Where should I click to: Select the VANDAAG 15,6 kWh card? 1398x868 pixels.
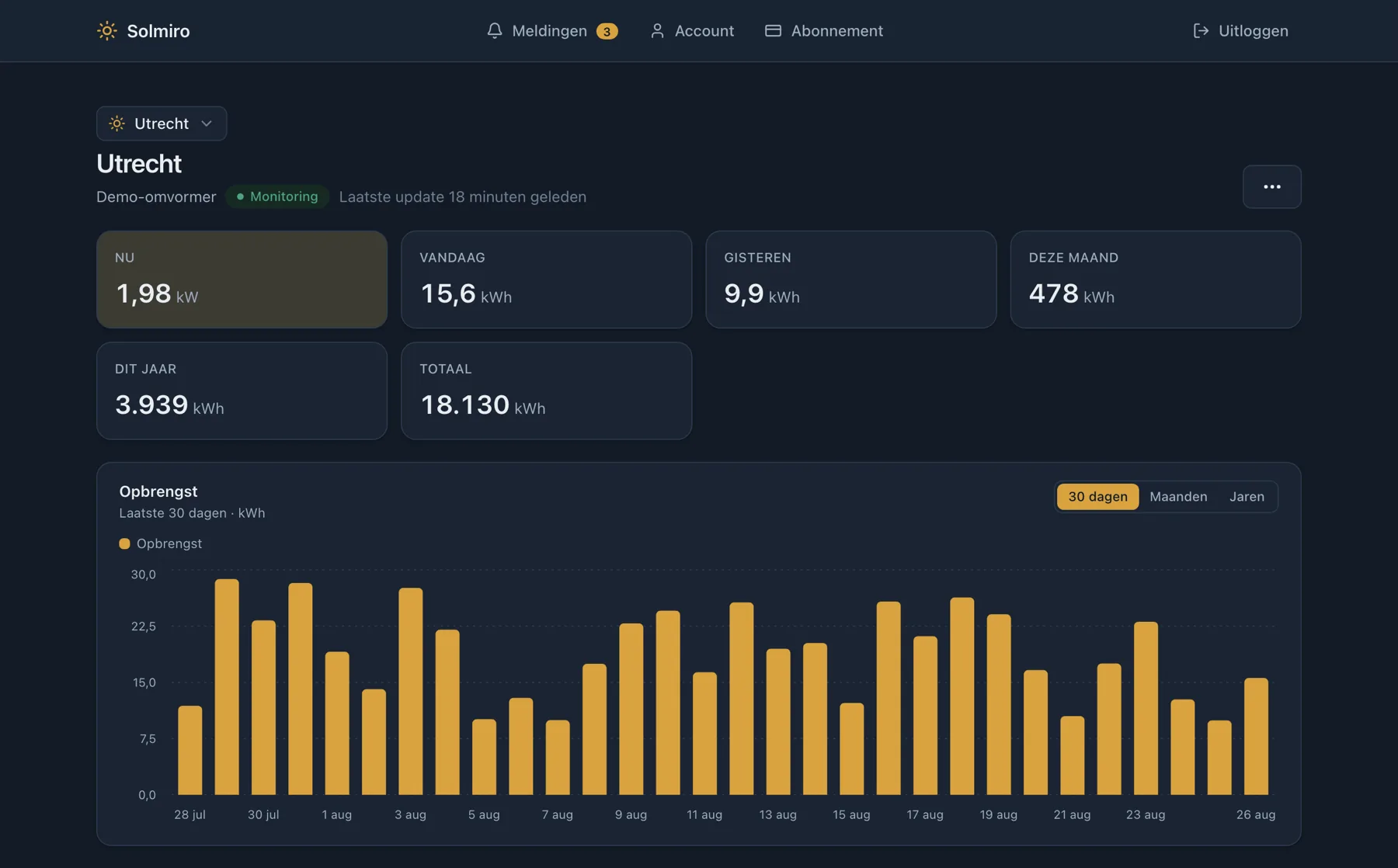click(x=546, y=279)
